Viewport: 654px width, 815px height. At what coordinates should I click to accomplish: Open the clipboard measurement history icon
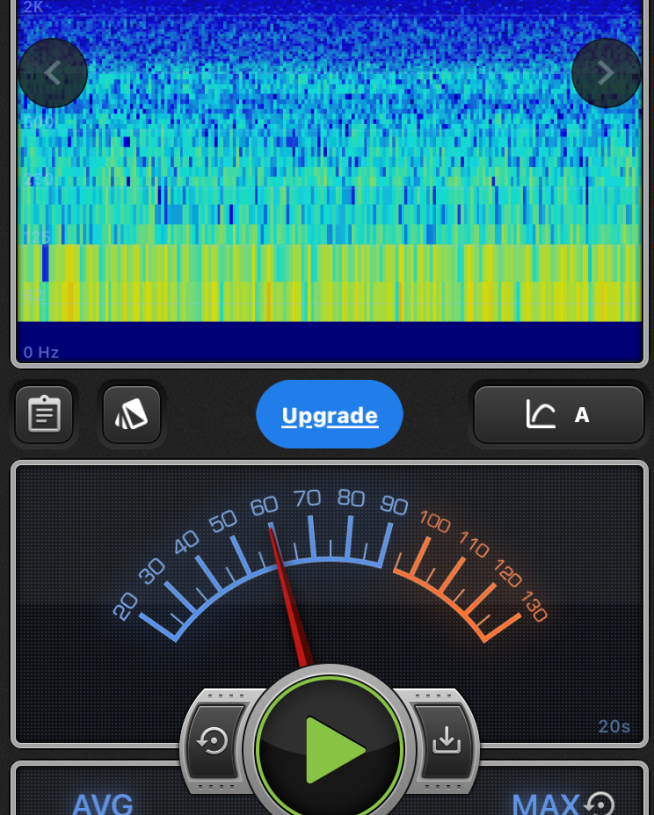44,414
